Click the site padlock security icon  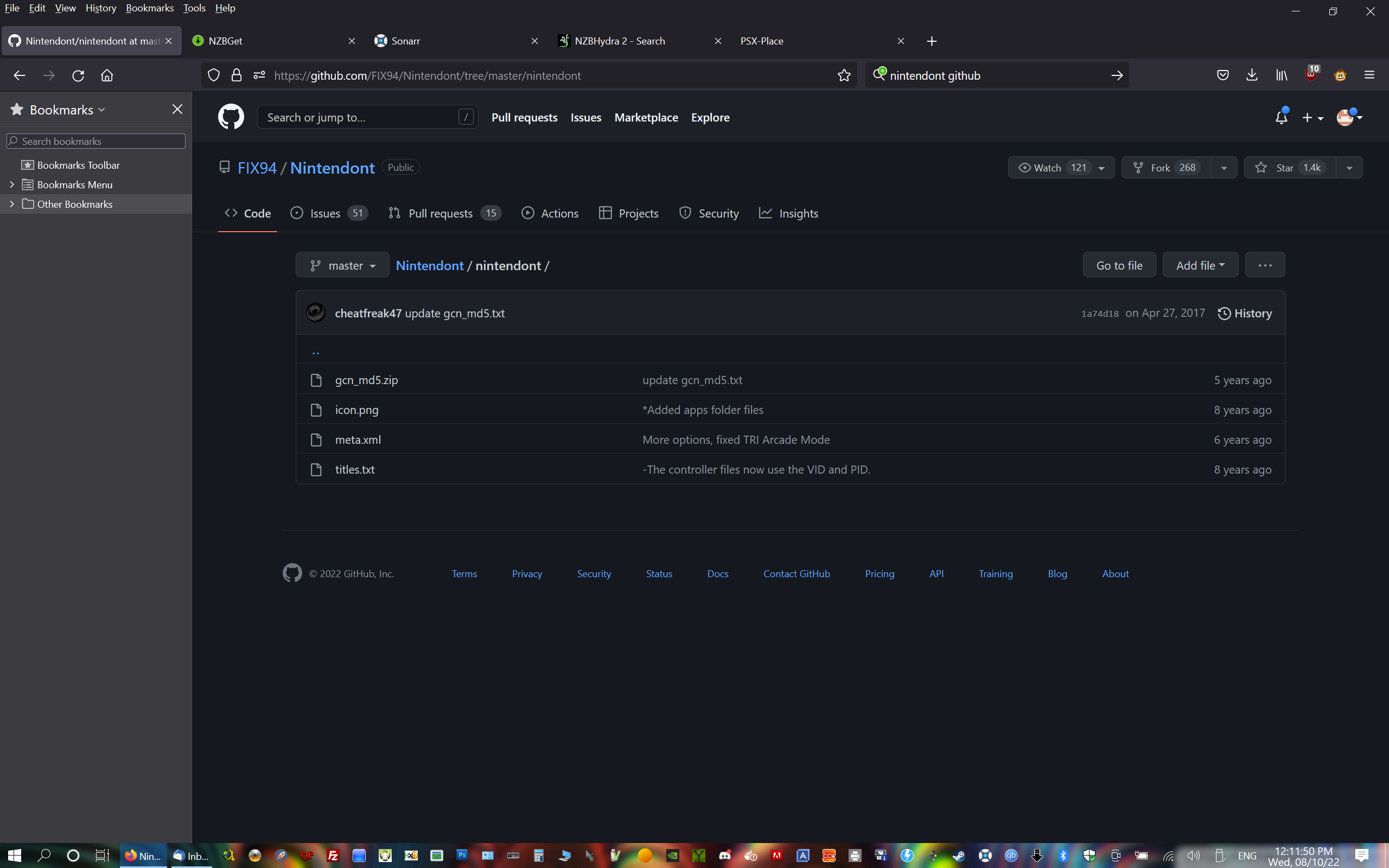[237, 75]
